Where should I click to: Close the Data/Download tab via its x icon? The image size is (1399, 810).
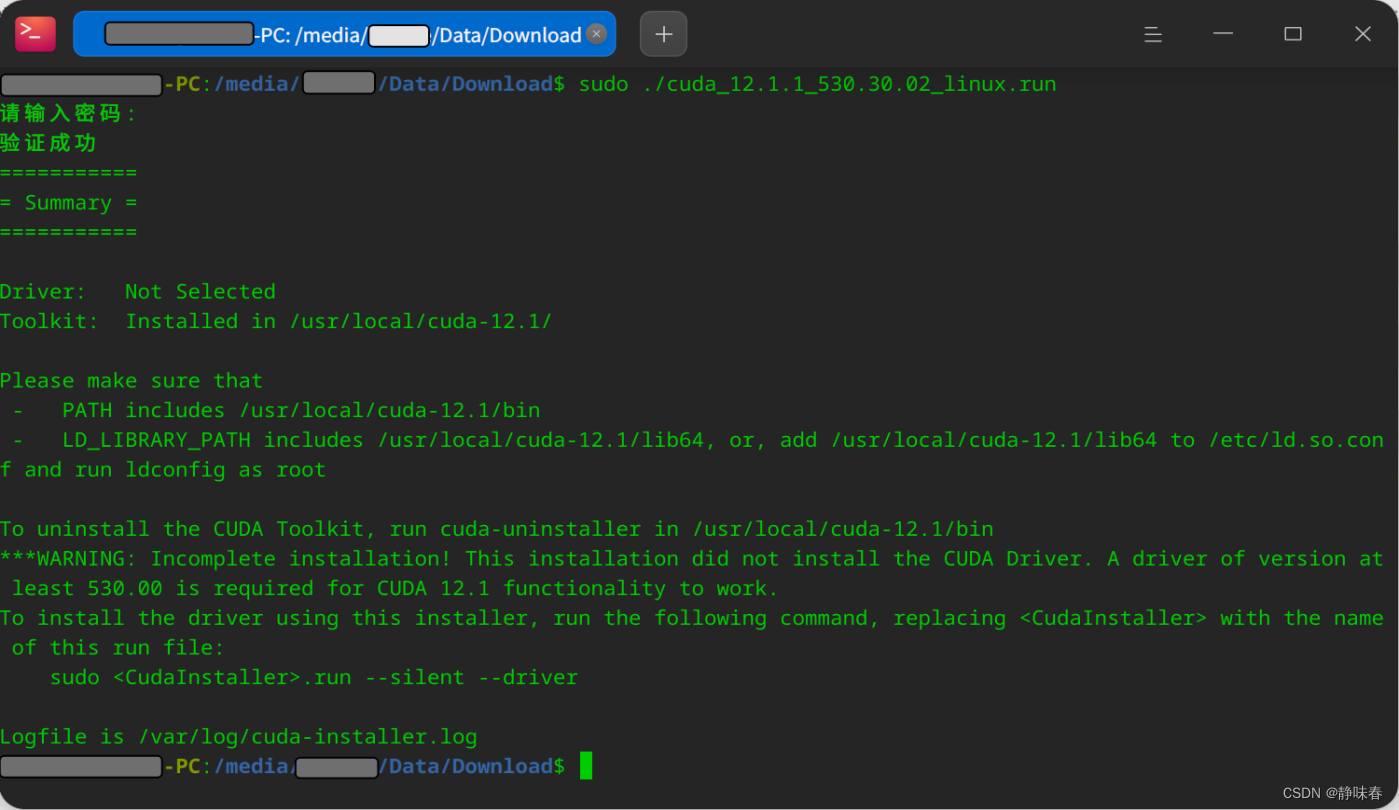click(x=597, y=33)
